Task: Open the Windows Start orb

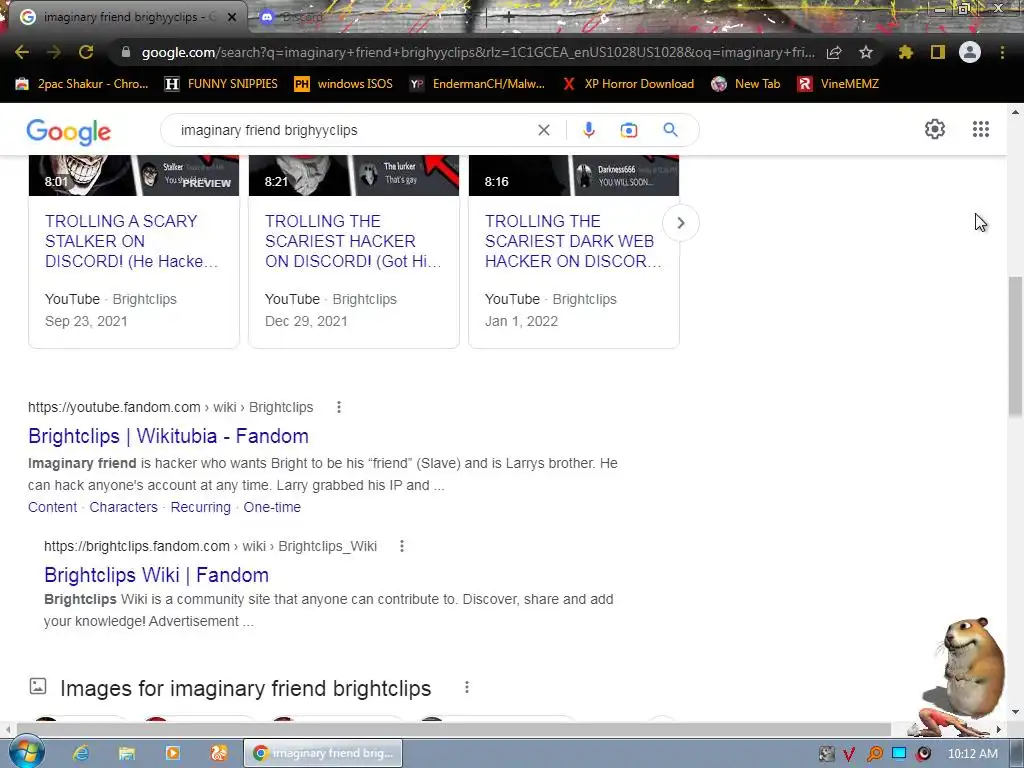Action: [26, 752]
